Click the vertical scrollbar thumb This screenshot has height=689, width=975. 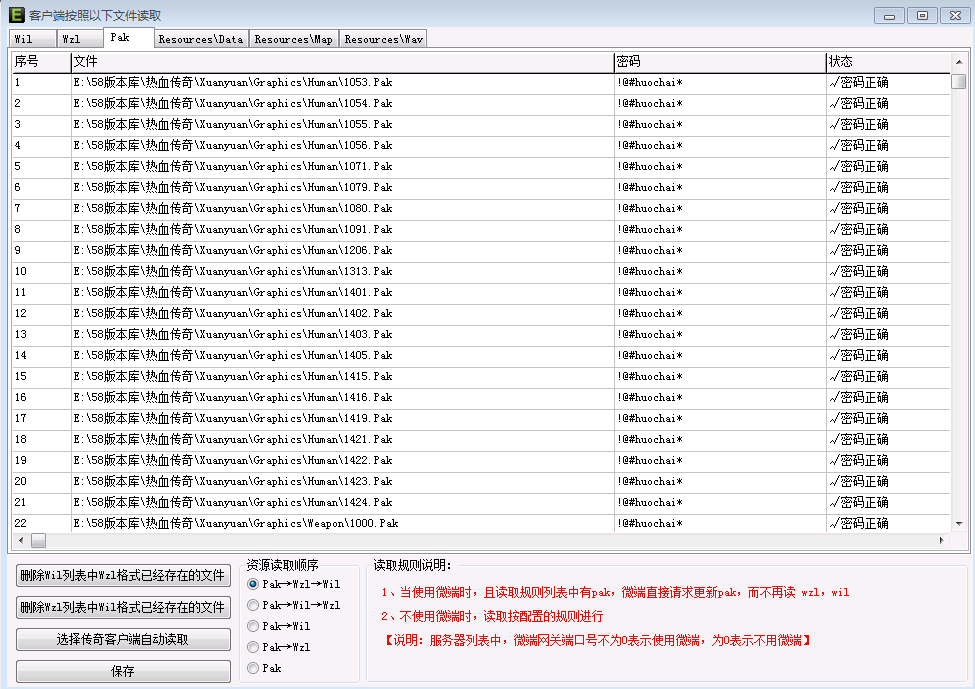pyautogui.click(x=959, y=81)
